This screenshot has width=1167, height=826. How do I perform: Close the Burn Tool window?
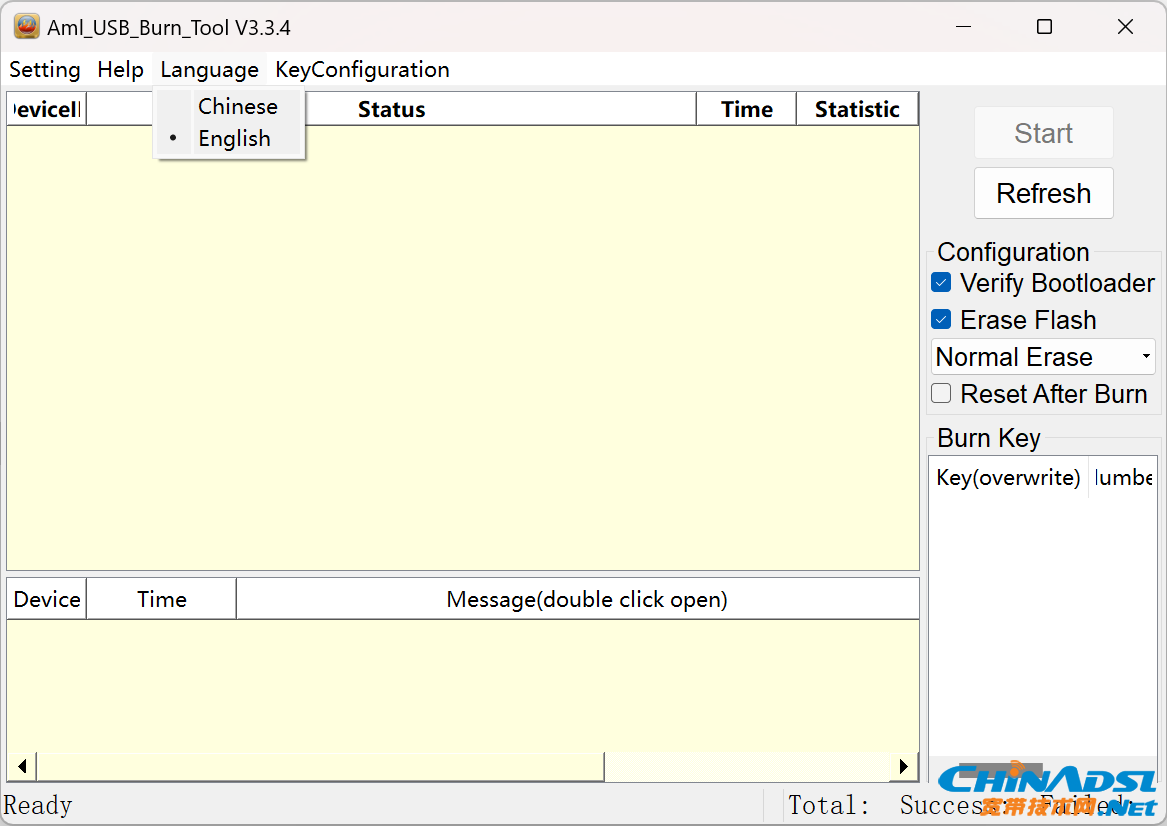point(1125,27)
